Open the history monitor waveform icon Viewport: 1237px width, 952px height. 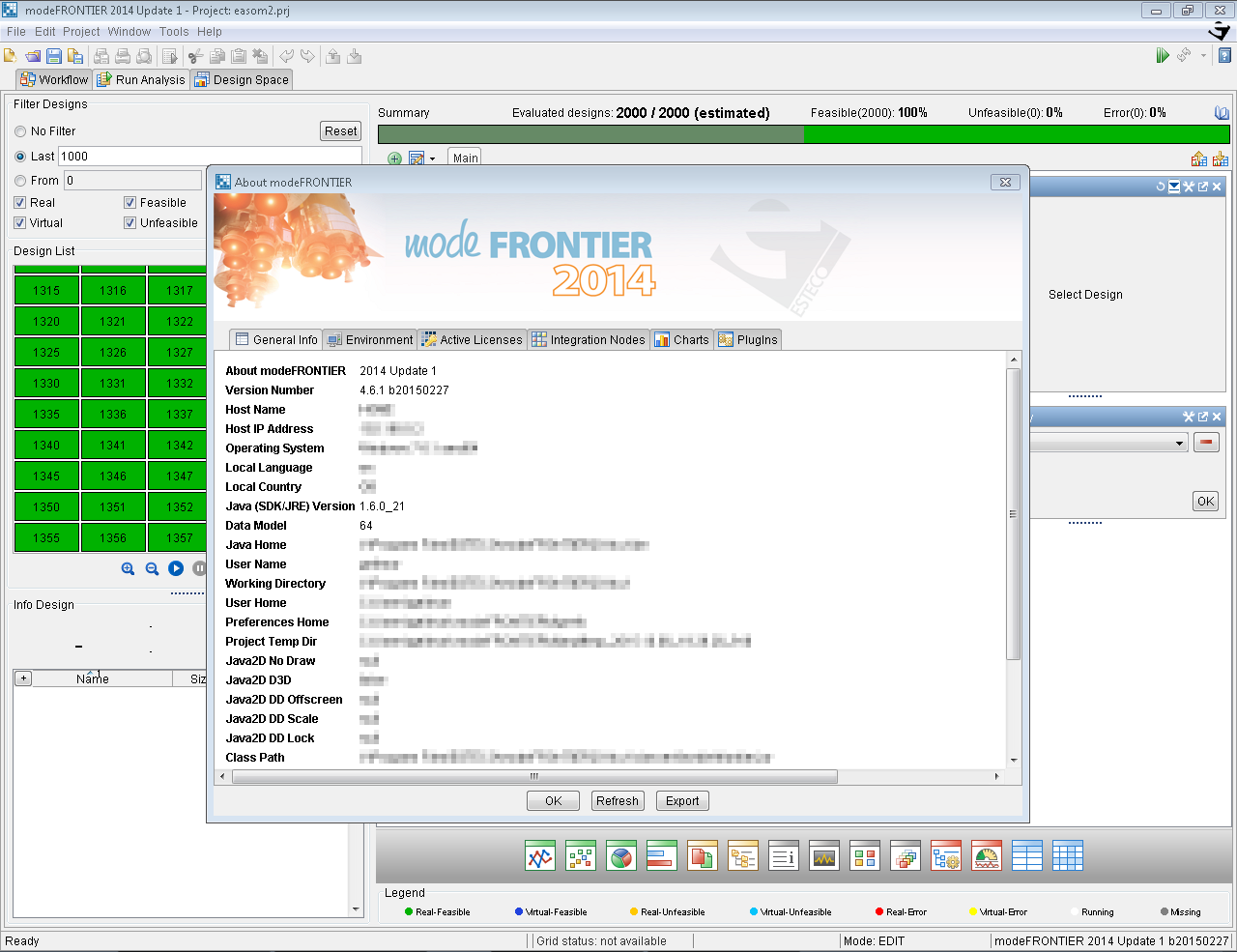(x=824, y=856)
